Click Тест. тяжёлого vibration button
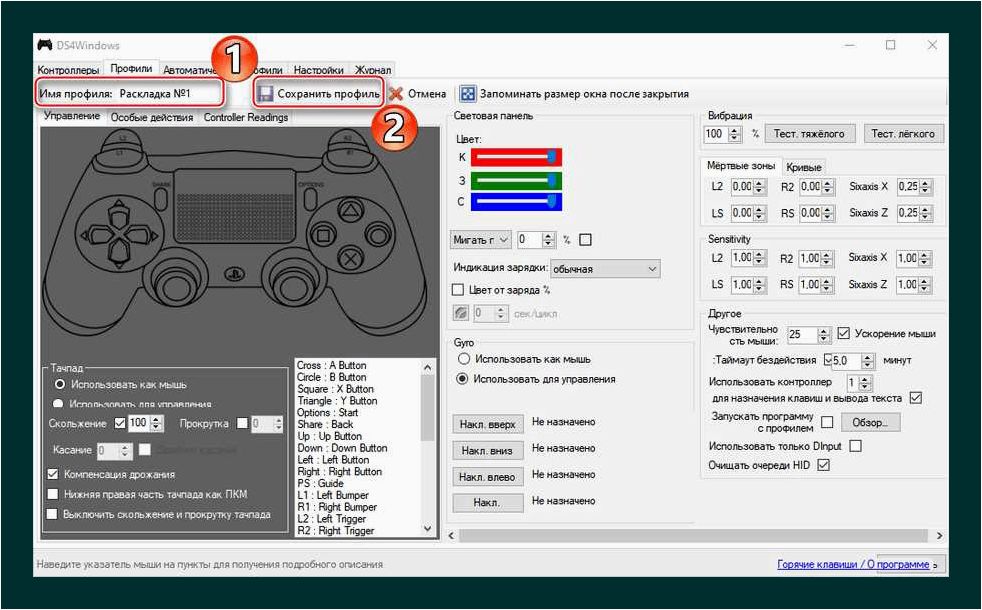The height and width of the screenshot is (610, 982). 809,133
